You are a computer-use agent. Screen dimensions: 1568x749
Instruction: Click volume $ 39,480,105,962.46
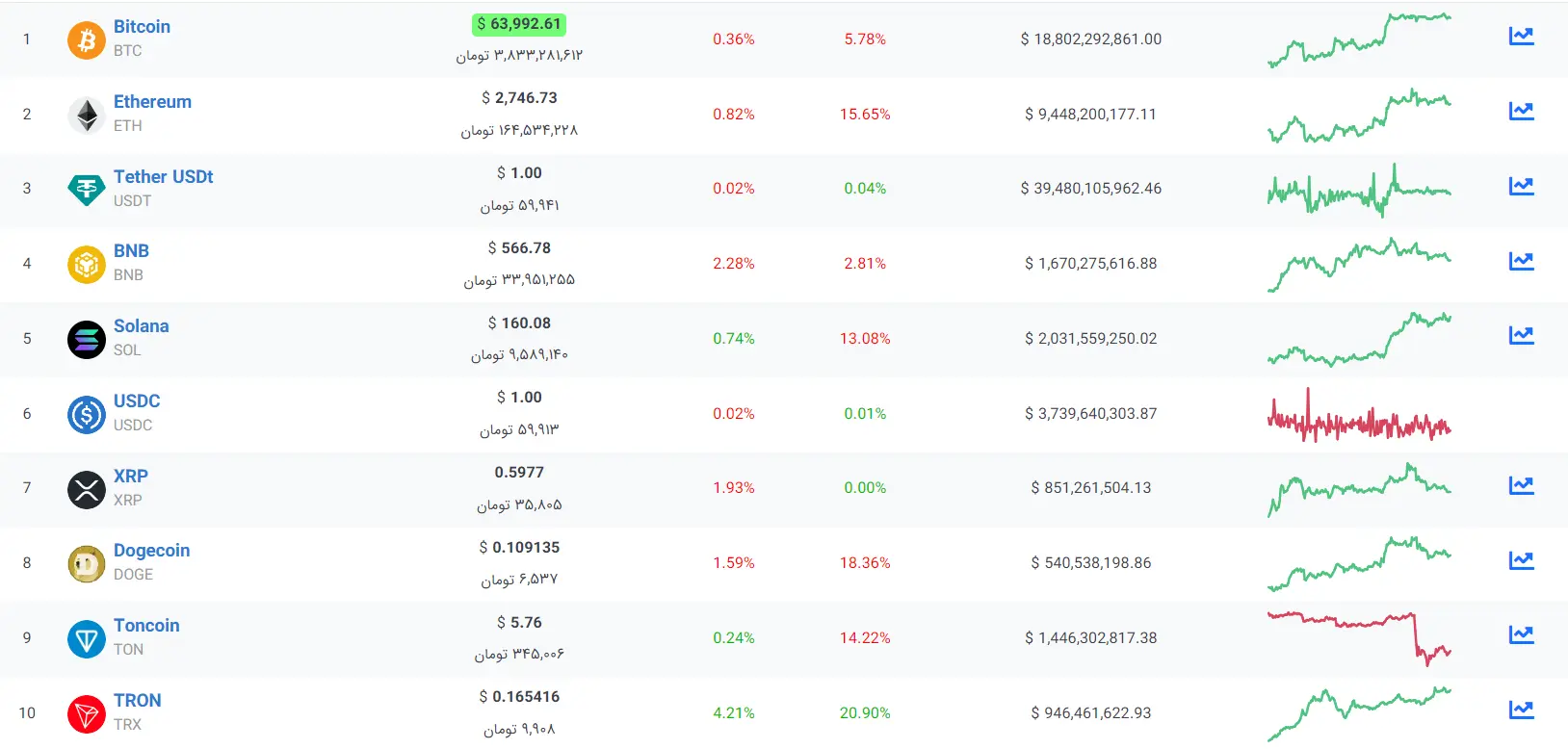(x=1091, y=189)
